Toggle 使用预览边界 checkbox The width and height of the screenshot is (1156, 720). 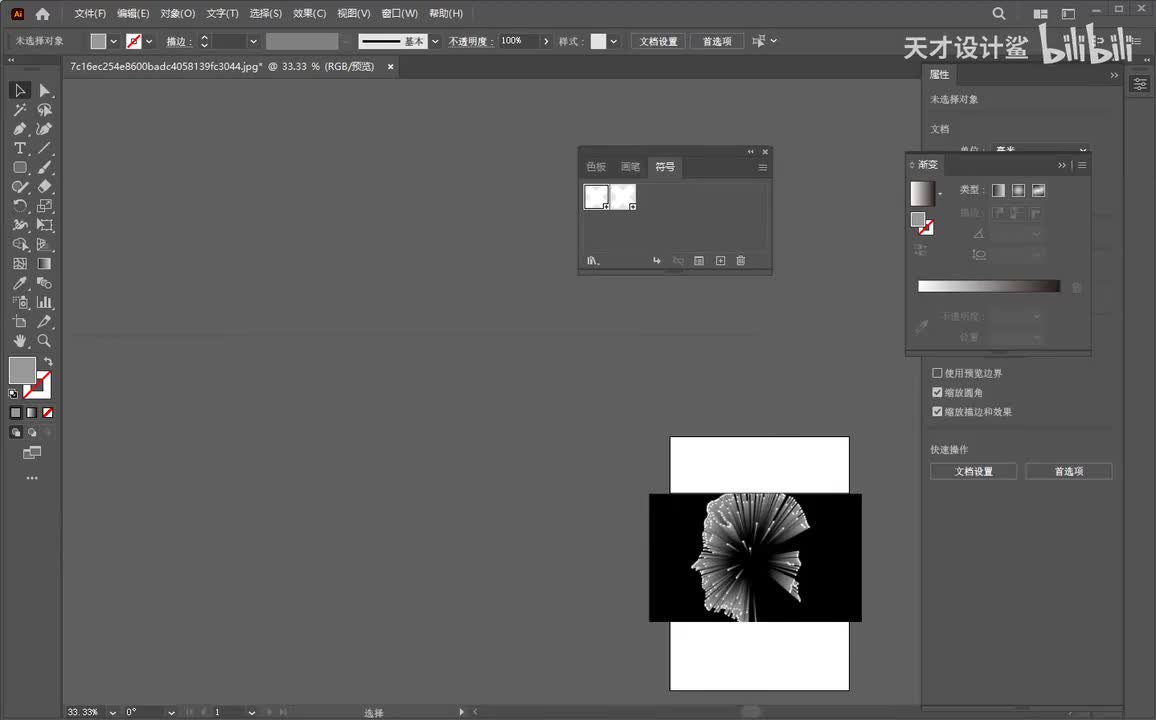[937, 373]
